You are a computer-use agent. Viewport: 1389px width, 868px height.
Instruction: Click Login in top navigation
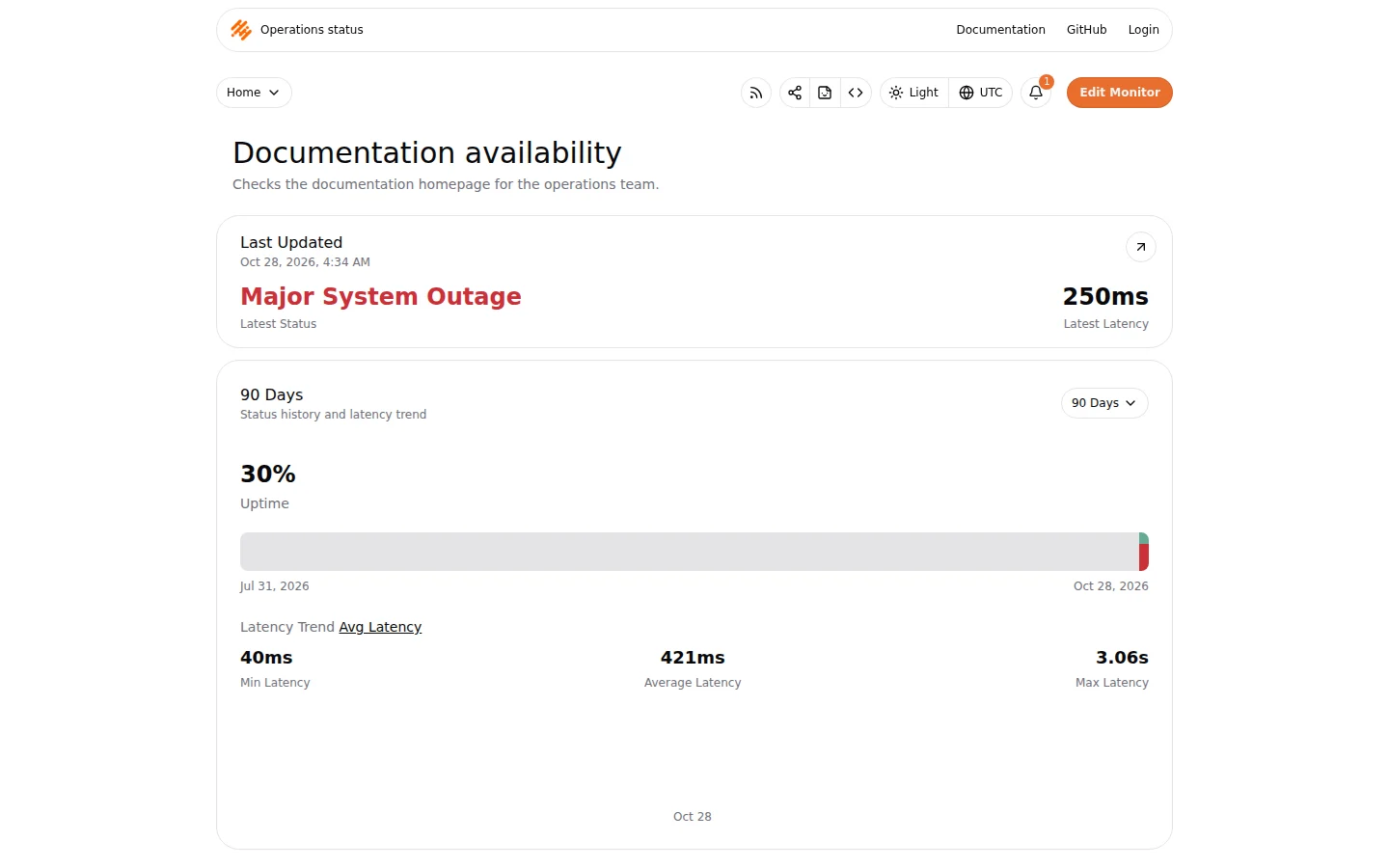(1143, 30)
